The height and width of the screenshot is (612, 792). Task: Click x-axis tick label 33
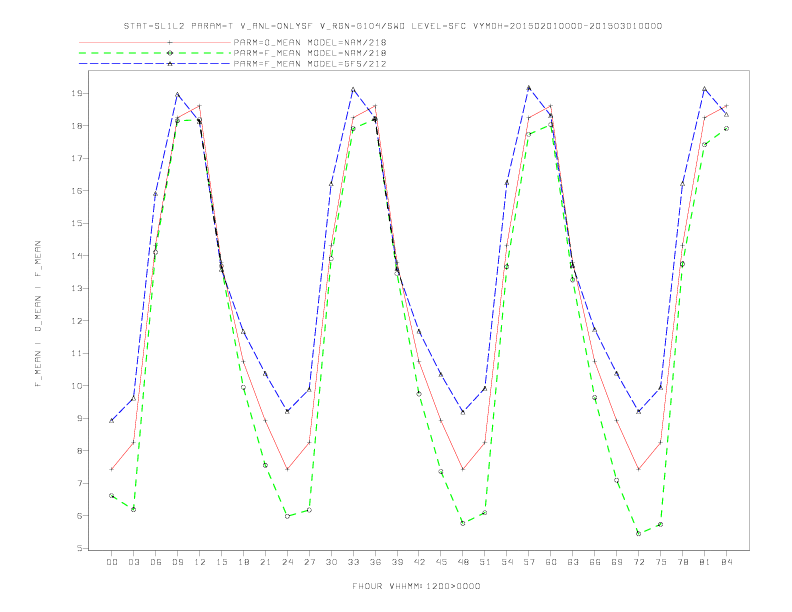[x=353, y=562]
